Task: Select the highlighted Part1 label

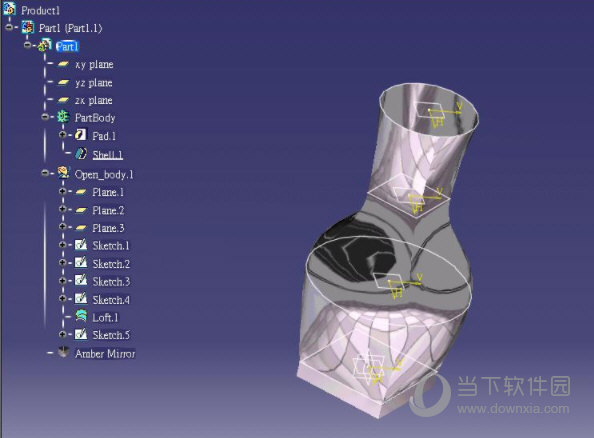Action: 67,46
